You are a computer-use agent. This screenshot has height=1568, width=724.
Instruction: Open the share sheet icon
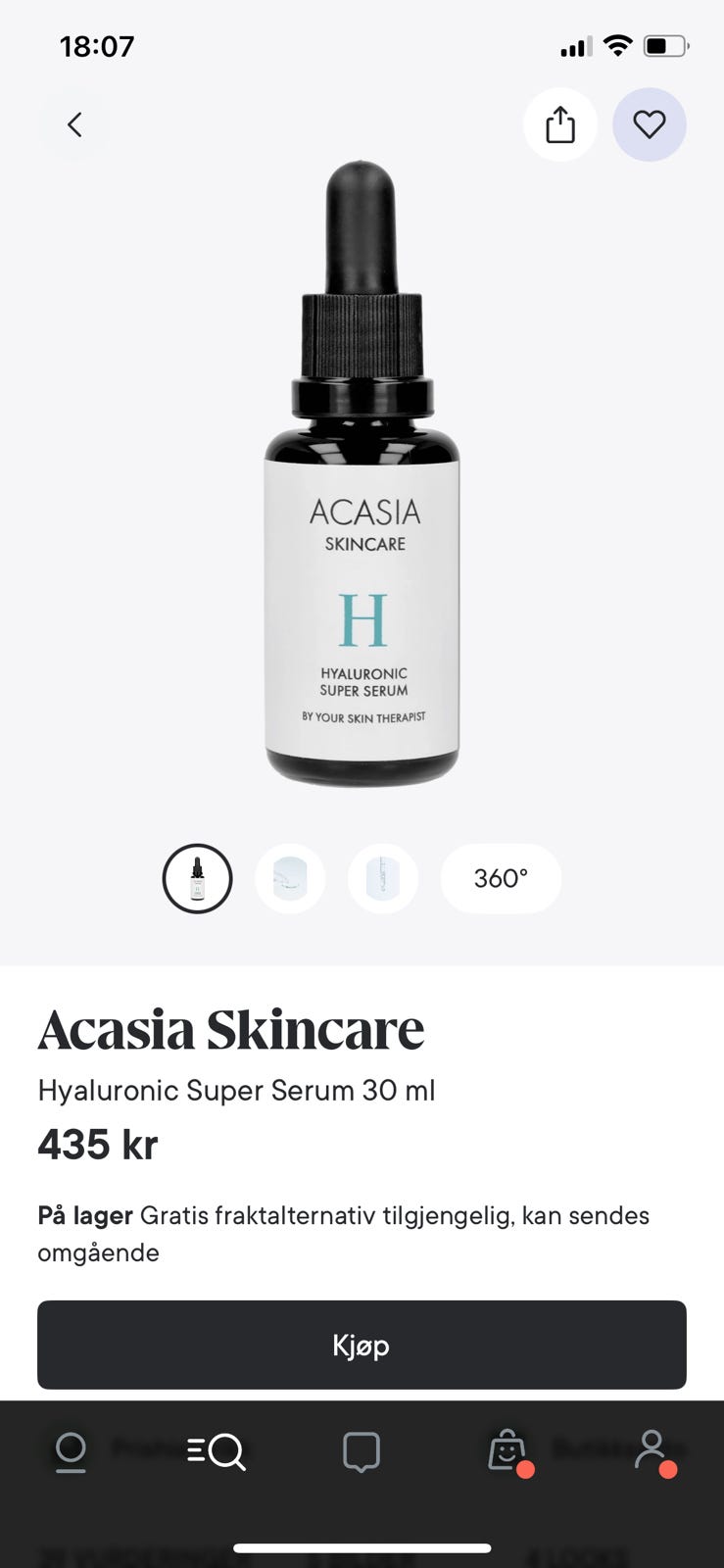[560, 124]
